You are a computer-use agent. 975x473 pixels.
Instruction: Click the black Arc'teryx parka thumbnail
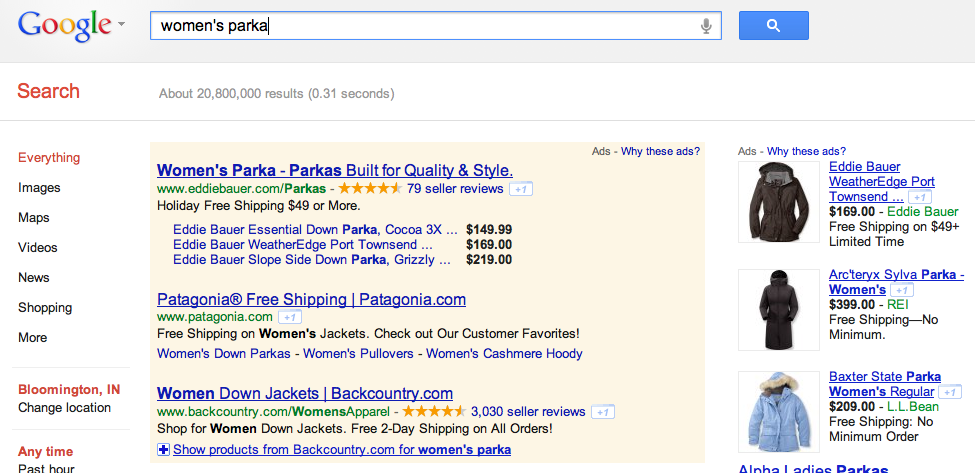coord(779,310)
